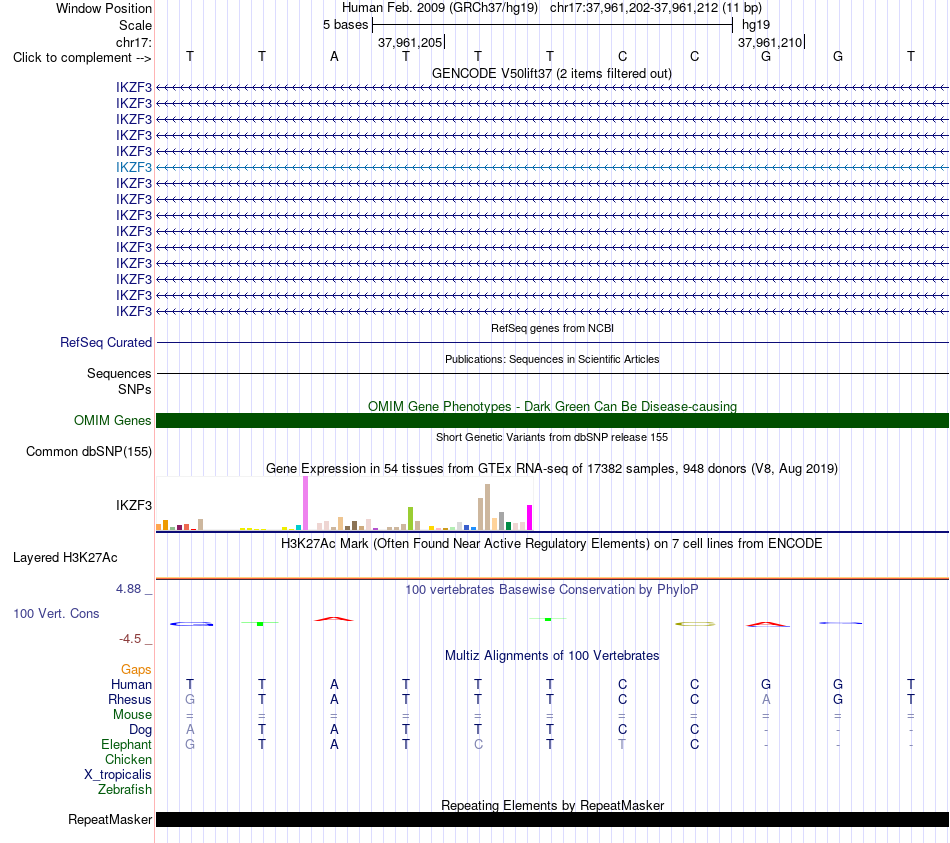Click the orange Gaps label

pos(136,669)
